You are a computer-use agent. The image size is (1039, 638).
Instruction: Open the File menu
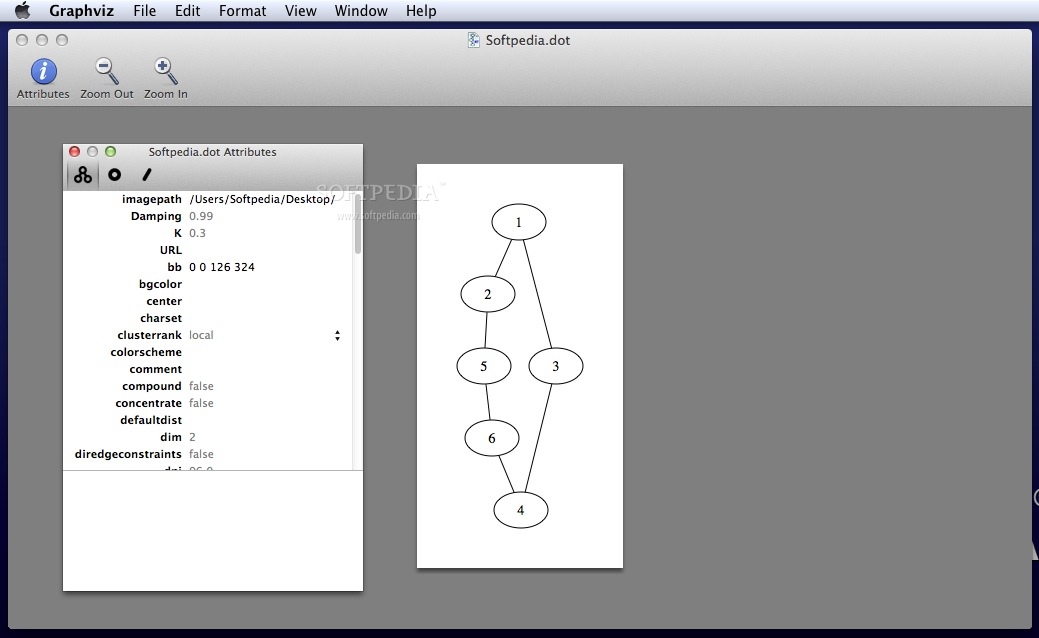coord(144,11)
